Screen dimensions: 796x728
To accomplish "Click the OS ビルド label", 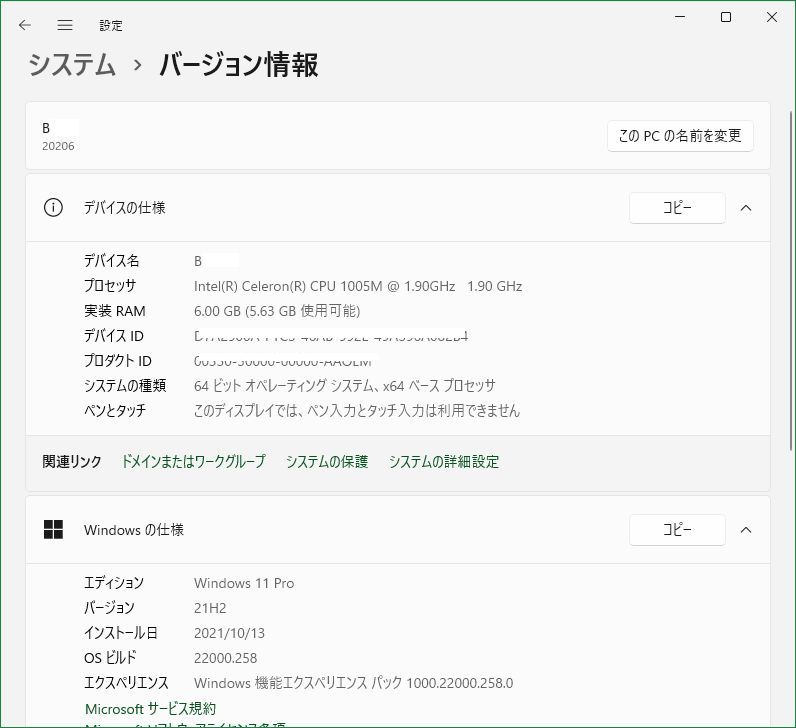I will [110, 657].
